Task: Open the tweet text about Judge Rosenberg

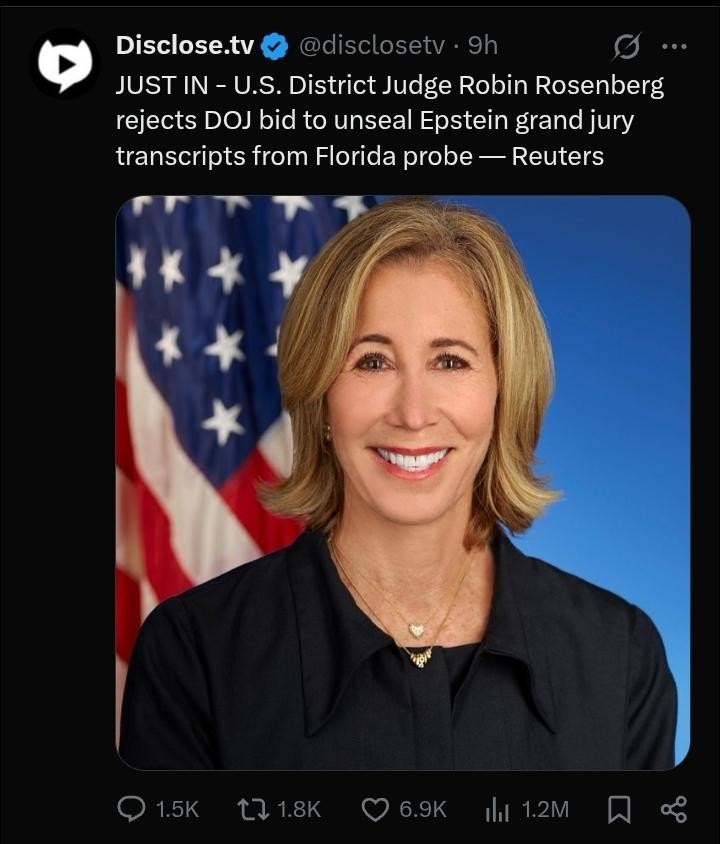Action: pyautogui.click(x=390, y=121)
